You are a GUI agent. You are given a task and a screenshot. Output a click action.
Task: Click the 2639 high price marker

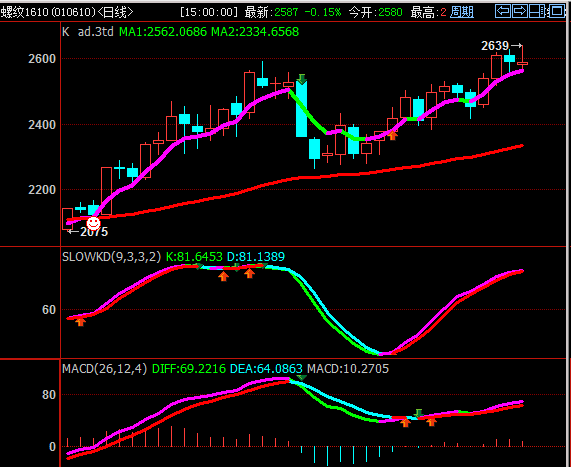(x=495, y=46)
